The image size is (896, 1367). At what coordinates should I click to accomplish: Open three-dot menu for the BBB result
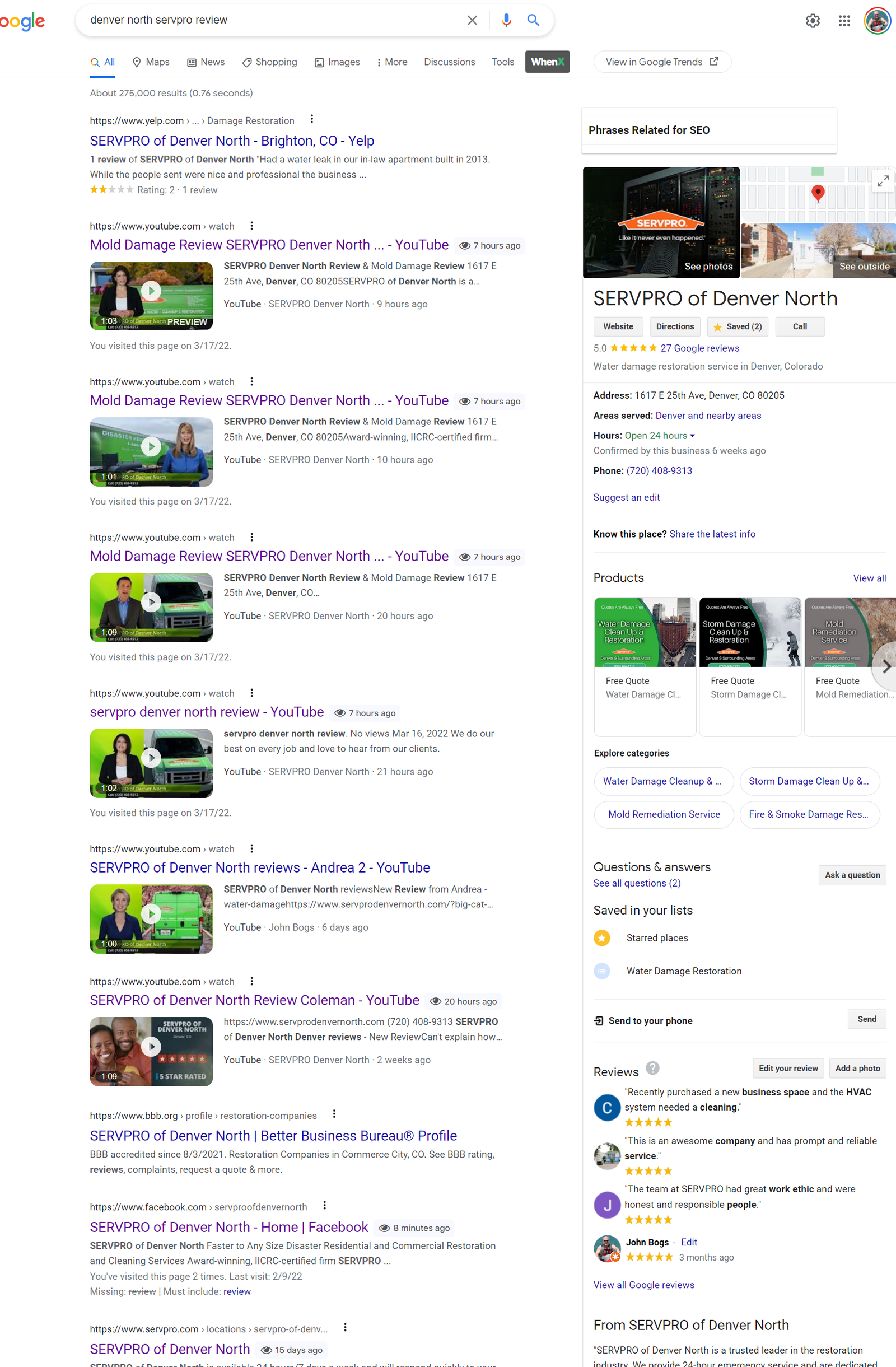[x=334, y=1114]
